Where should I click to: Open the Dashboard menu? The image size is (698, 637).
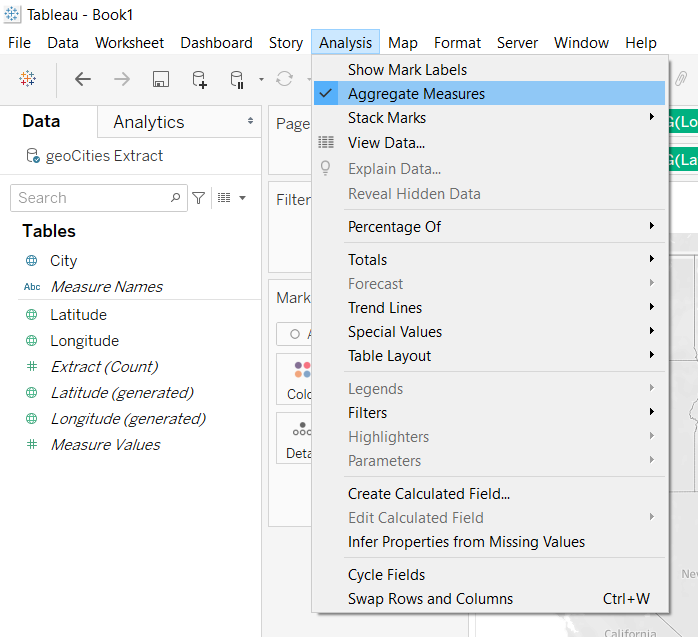tap(216, 43)
